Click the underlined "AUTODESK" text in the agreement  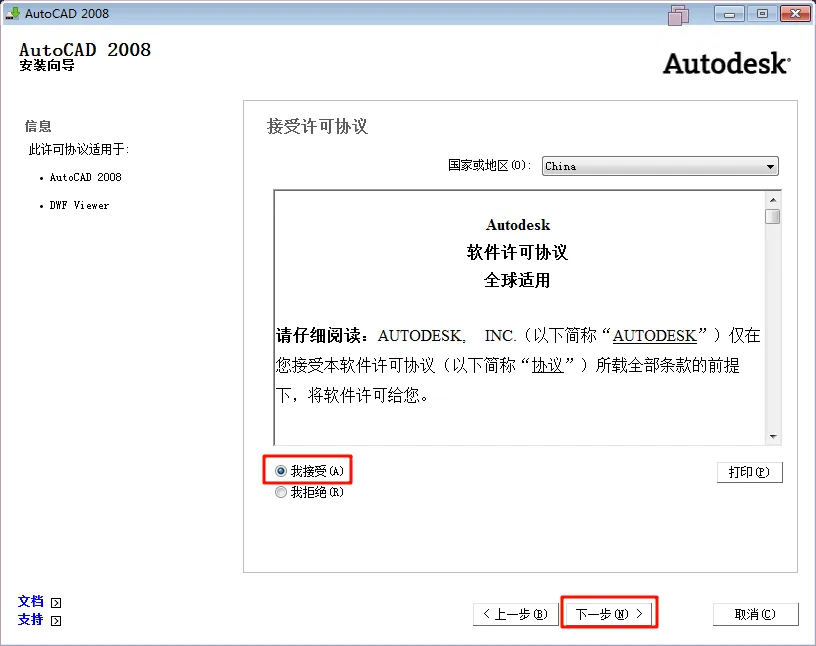(x=654, y=336)
